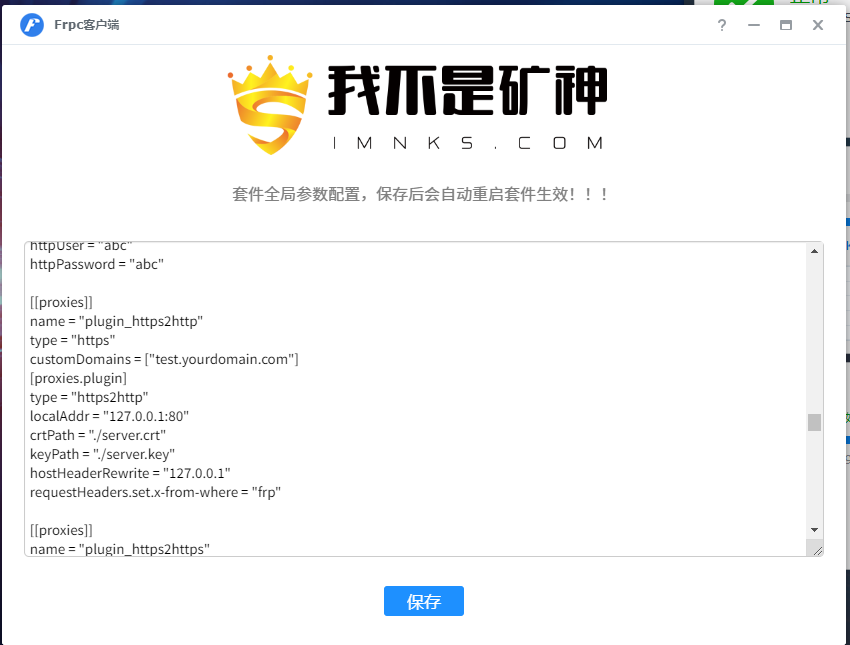Click the name plugin_https2http line
Screen dimensions: 850x645
tap(117, 321)
